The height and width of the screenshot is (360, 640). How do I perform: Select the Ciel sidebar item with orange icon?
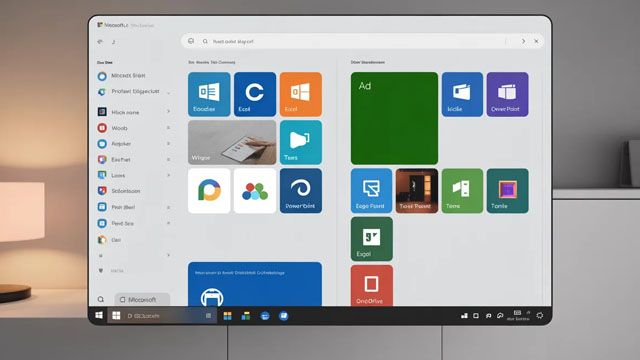coord(109,240)
